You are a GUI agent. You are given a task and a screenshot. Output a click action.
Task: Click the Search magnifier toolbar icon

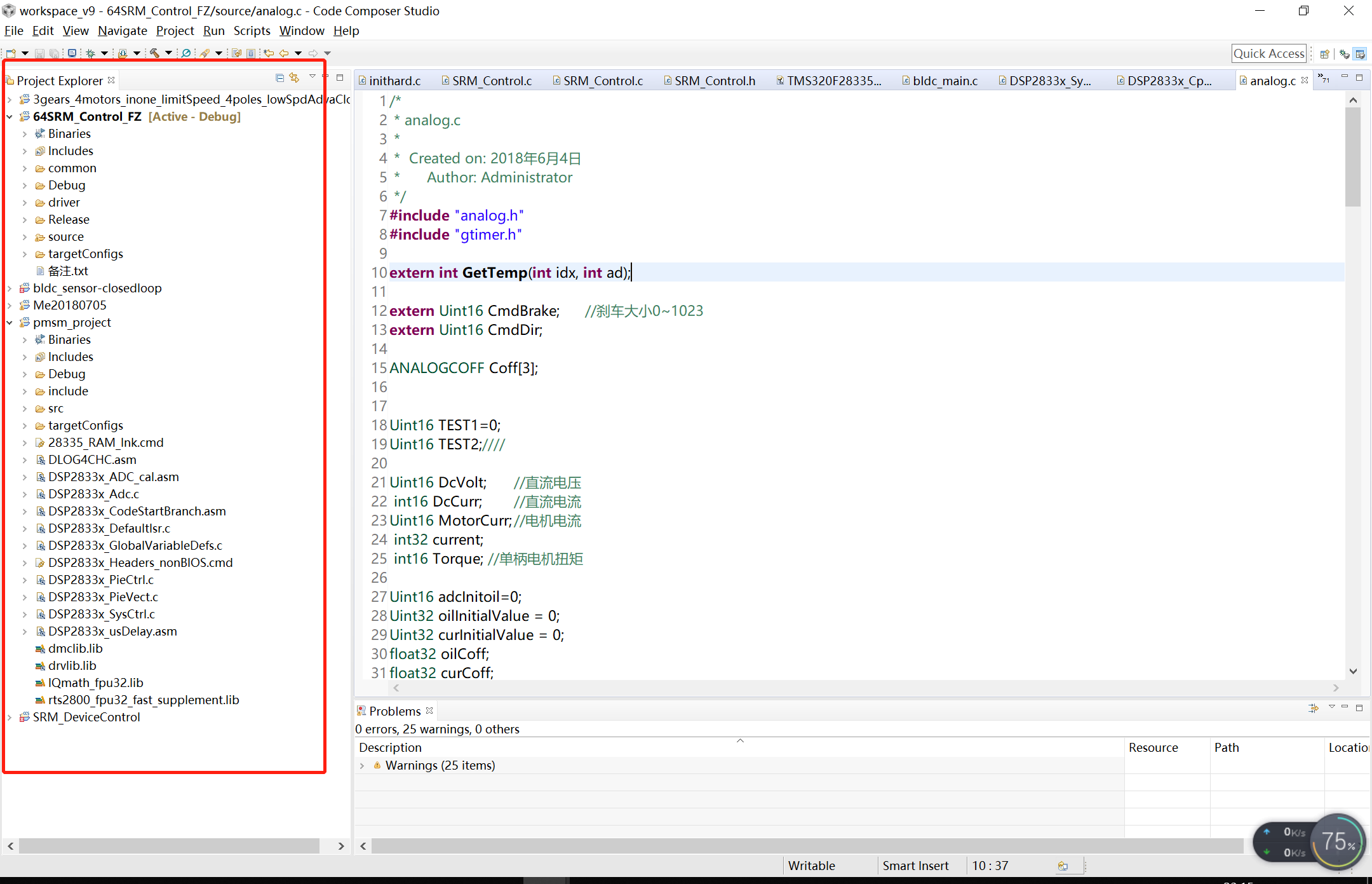(186, 53)
